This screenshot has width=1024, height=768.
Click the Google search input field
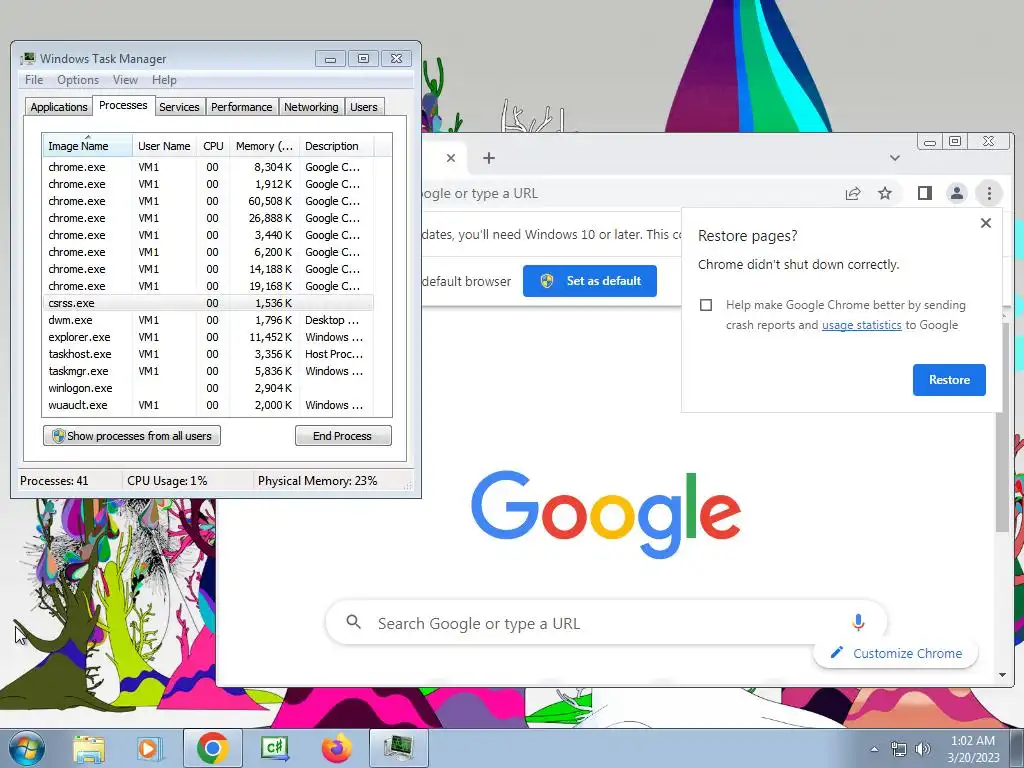[x=606, y=622]
